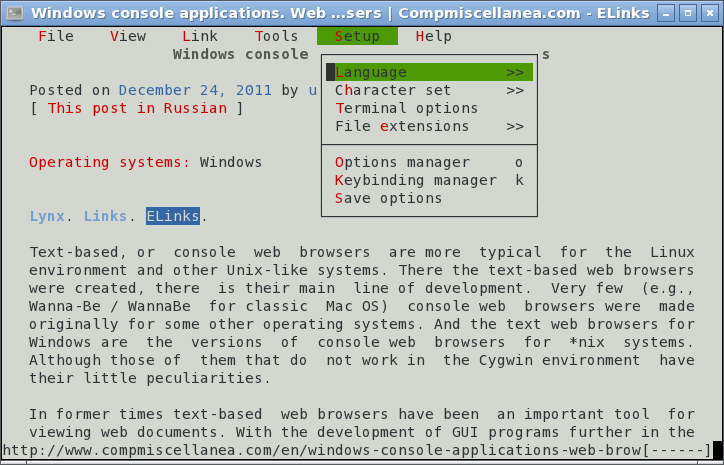Viewport: 724px width, 465px height.
Task: Open the Help menu
Action: (x=433, y=36)
